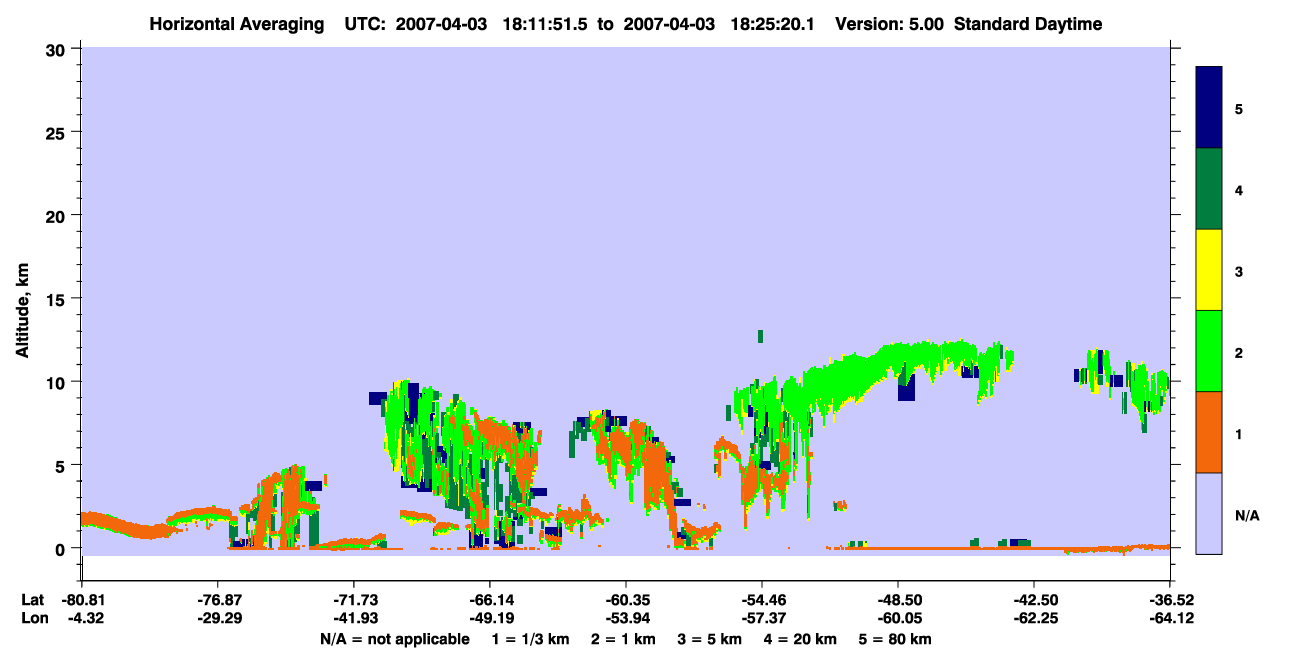The width and height of the screenshot is (1300, 667).
Task: Click the latitude value '-42.50'
Action: coord(1034,599)
